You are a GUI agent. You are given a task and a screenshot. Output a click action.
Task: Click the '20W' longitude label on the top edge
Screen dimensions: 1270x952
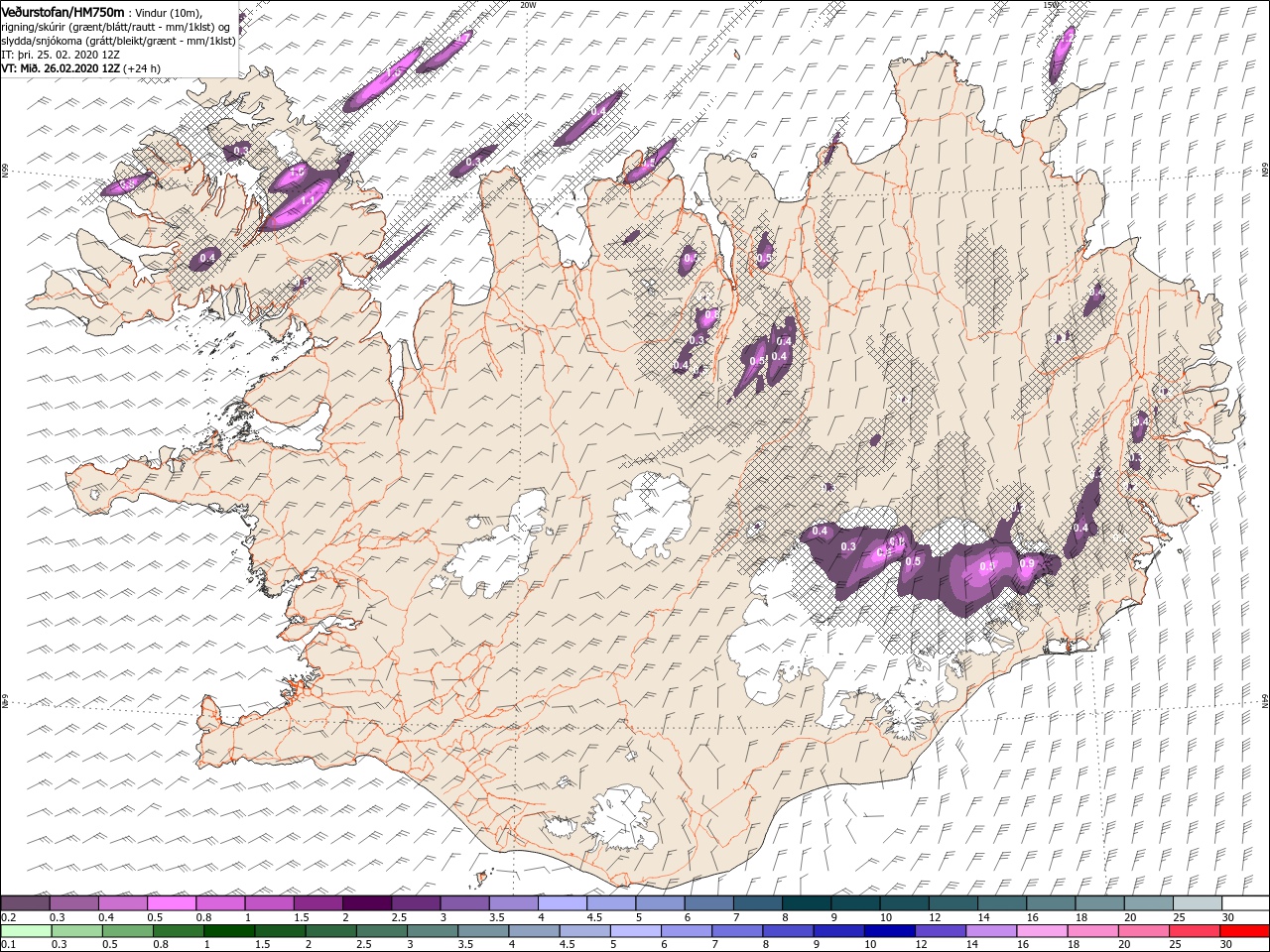(x=528, y=5)
